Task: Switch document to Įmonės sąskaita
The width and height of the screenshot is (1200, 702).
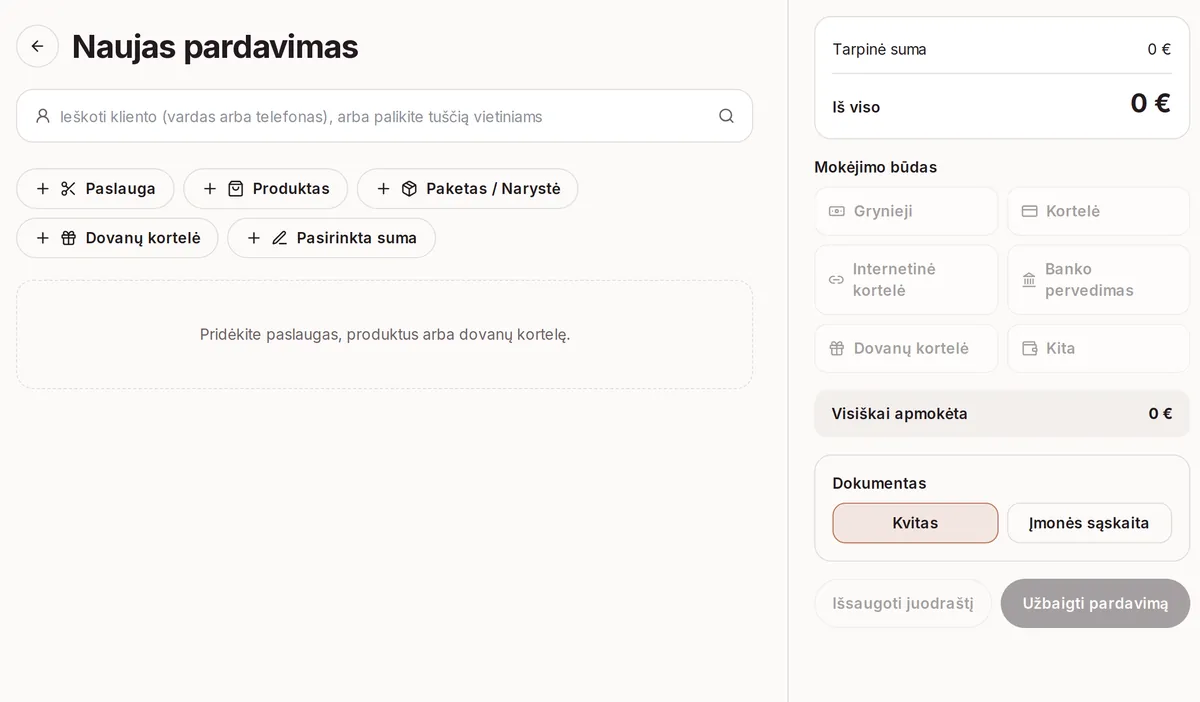Action: pos(1089,523)
